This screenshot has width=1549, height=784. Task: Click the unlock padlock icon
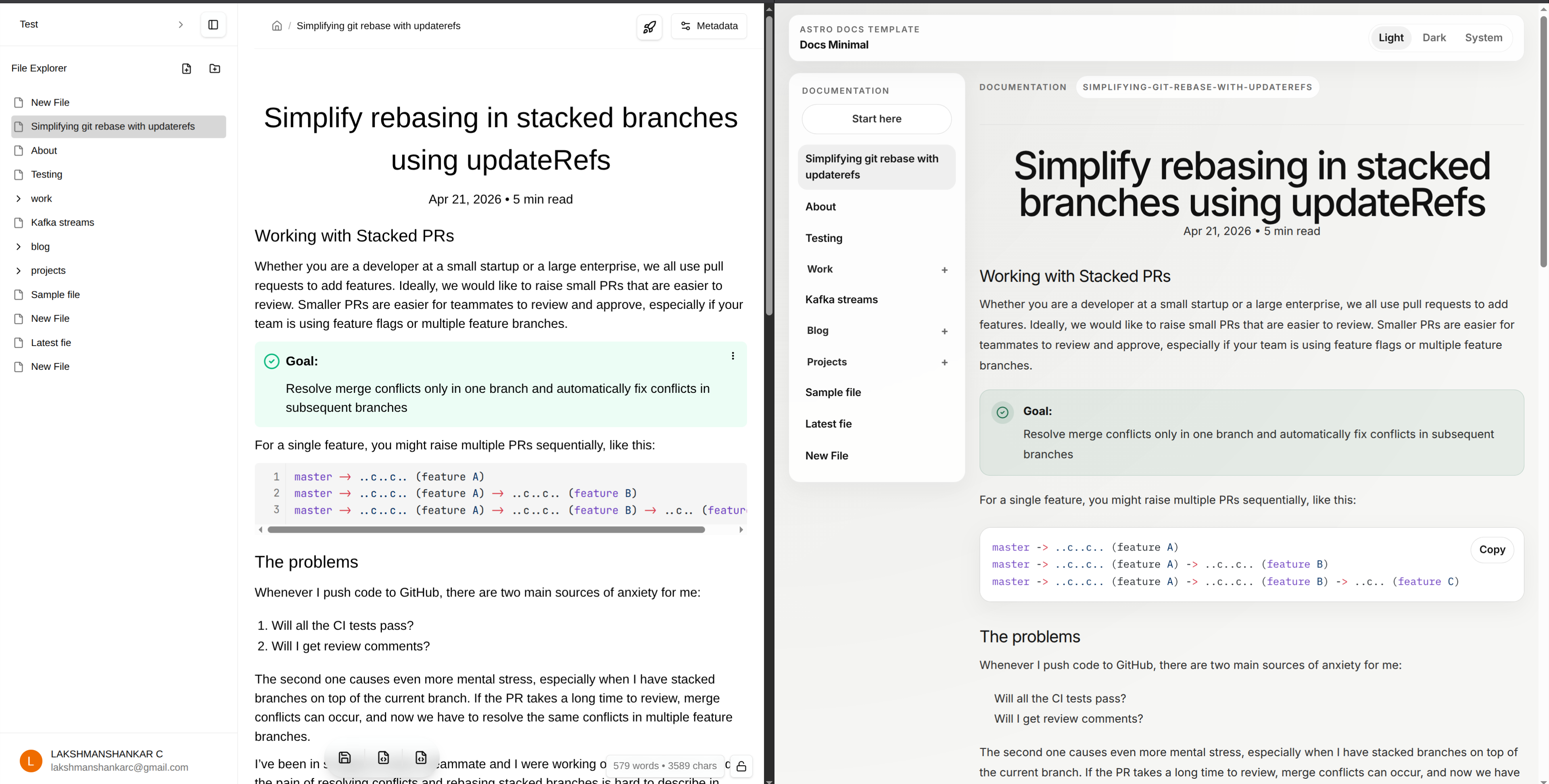pyautogui.click(x=741, y=767)
